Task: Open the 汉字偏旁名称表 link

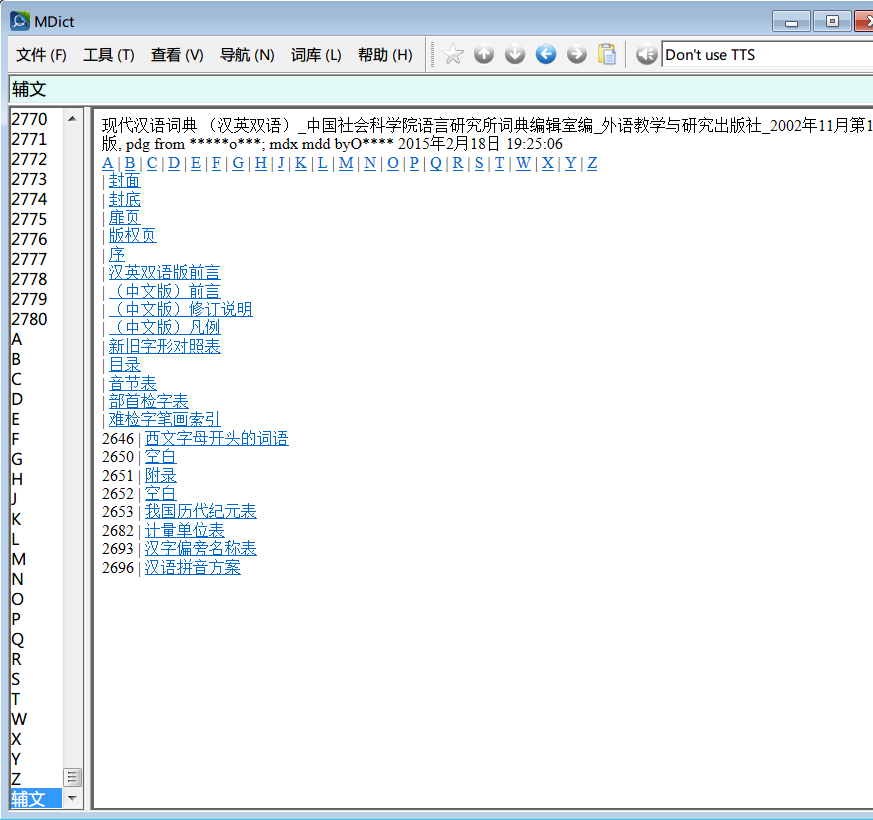Action: click(200, 548)
